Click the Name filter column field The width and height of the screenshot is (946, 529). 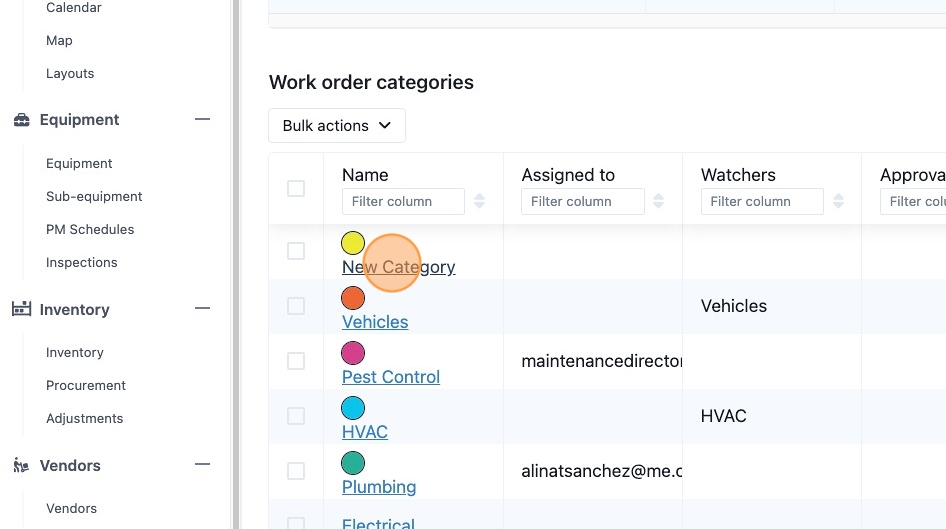pos(403,201)
